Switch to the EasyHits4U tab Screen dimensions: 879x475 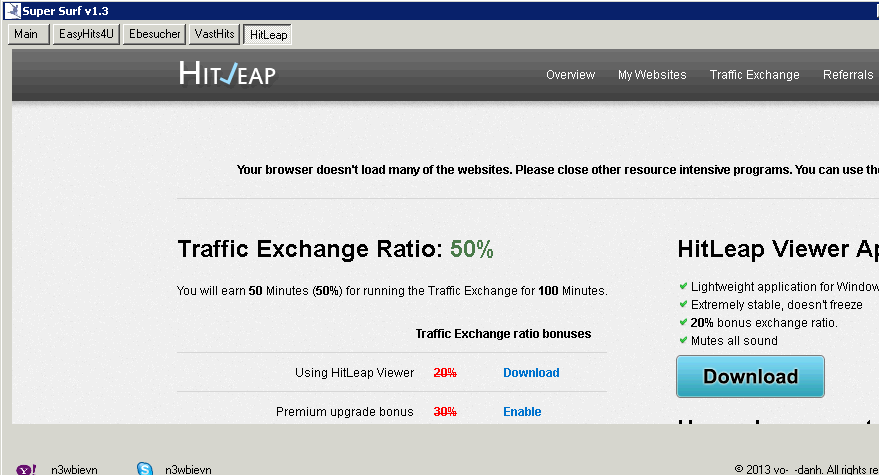[86, 34]
